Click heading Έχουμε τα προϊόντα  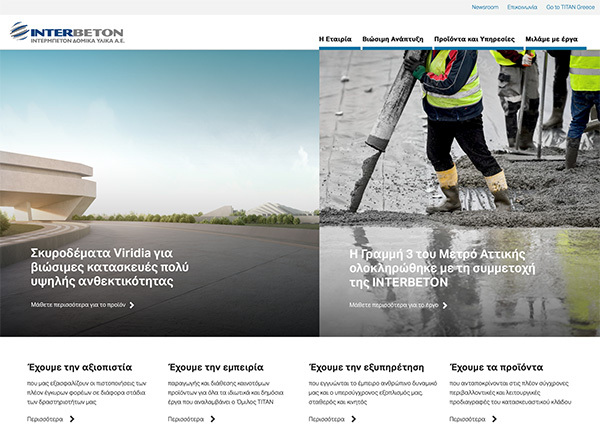496,367
